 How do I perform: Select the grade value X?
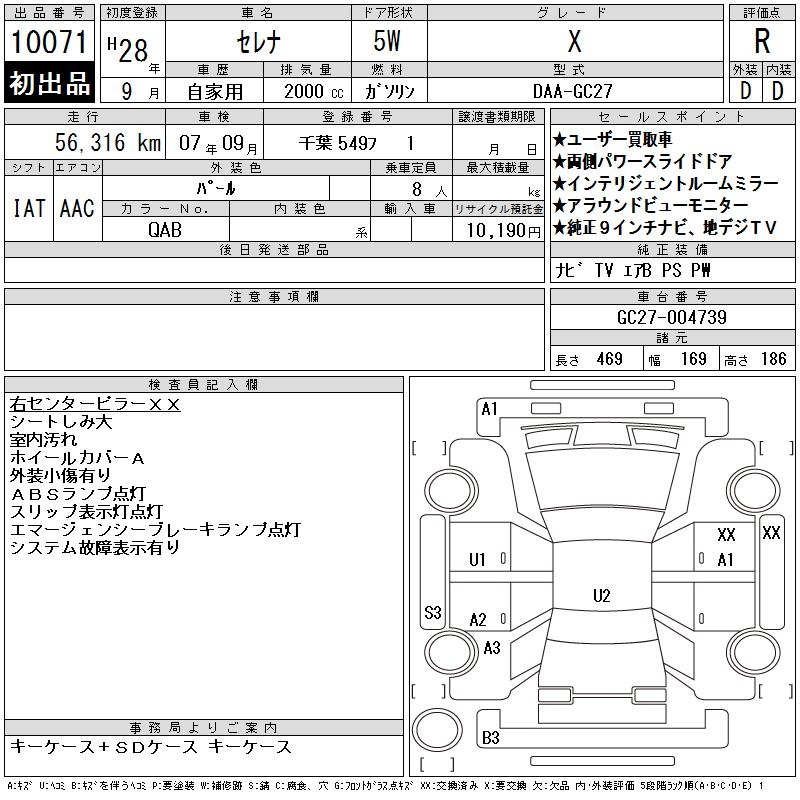pos(574,41)
